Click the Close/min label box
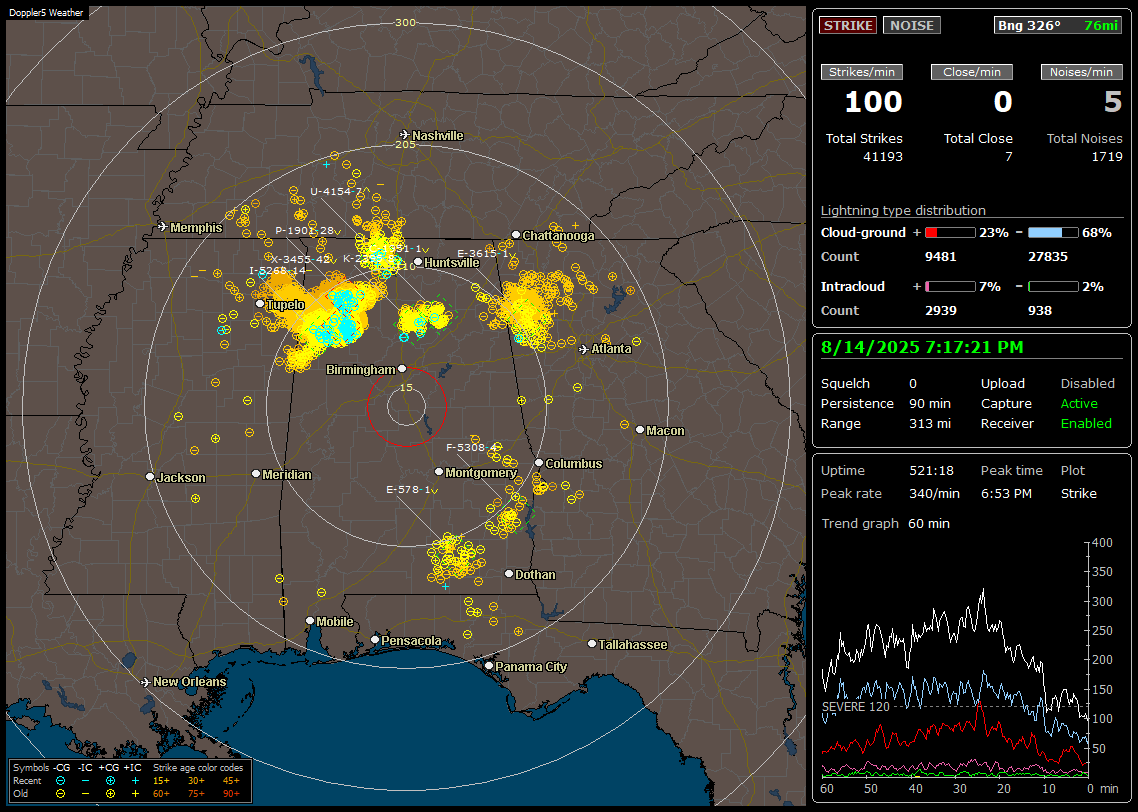 [972, 72]
